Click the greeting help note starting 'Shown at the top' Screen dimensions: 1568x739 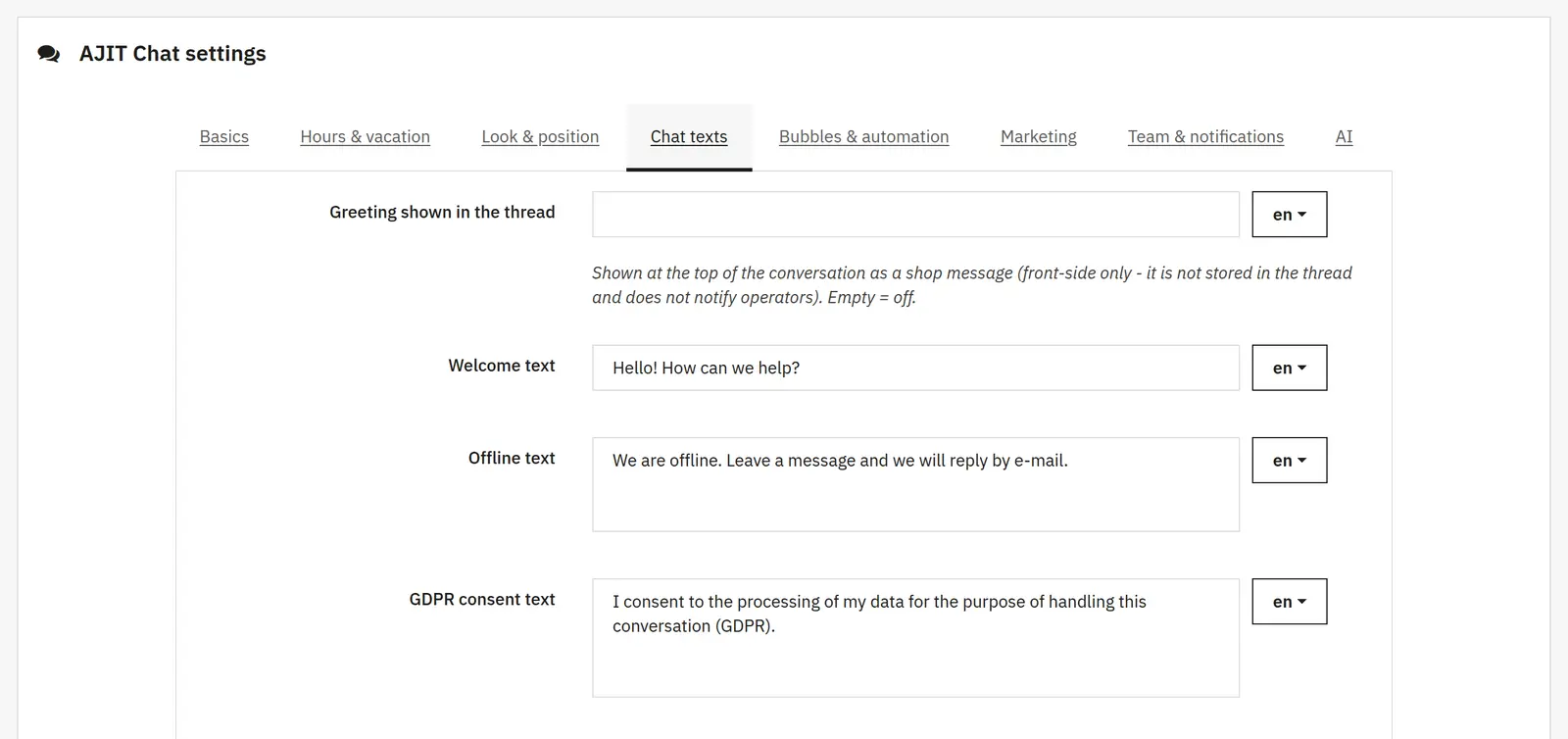972,285
